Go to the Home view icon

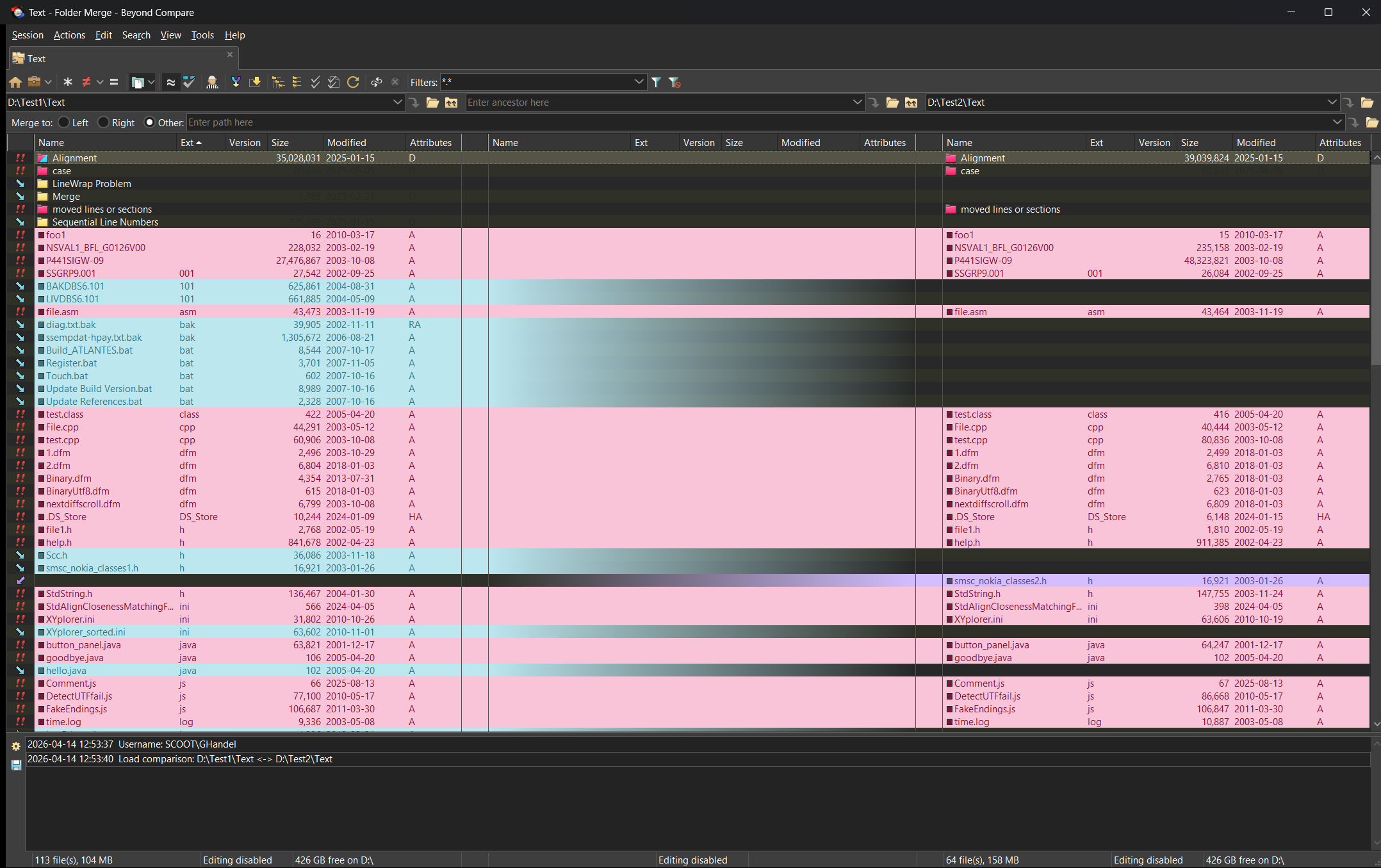point(15,82)
